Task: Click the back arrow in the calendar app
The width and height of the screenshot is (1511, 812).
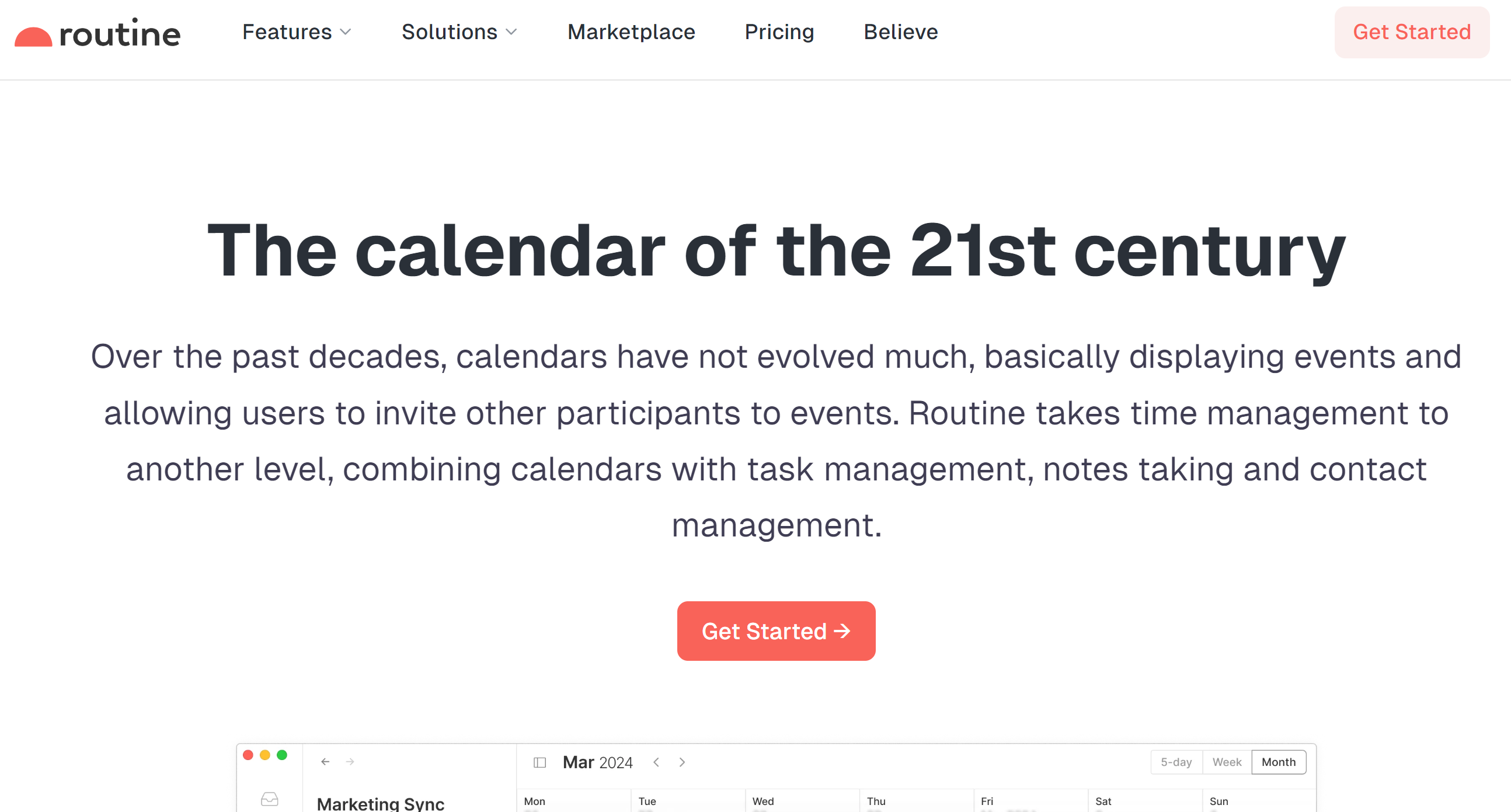Action: click(x=325, y=762)
